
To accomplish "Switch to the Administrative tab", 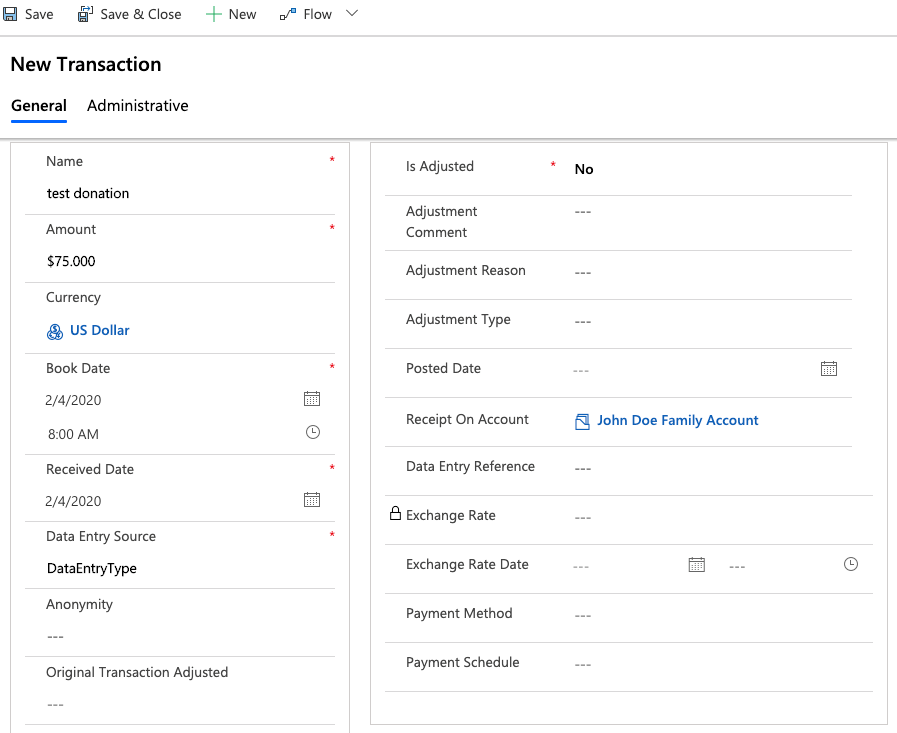I will 138,106.
